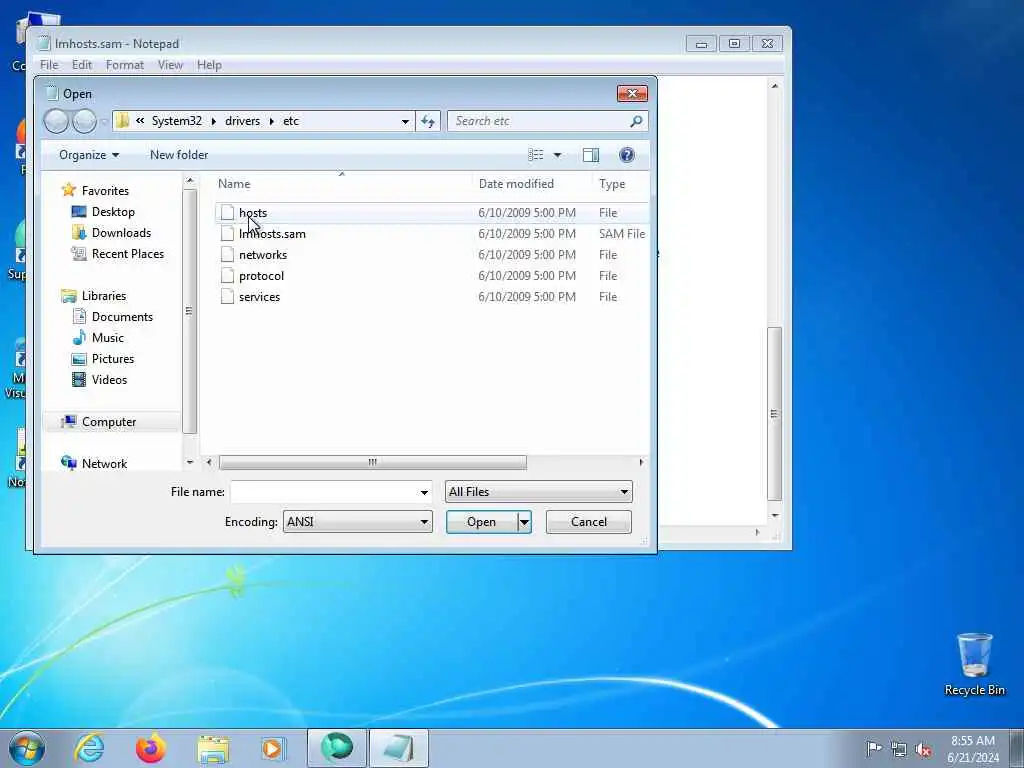Select Network in navigation pane
Viewport: 1024px width, 768px height.
pos(104,464)
